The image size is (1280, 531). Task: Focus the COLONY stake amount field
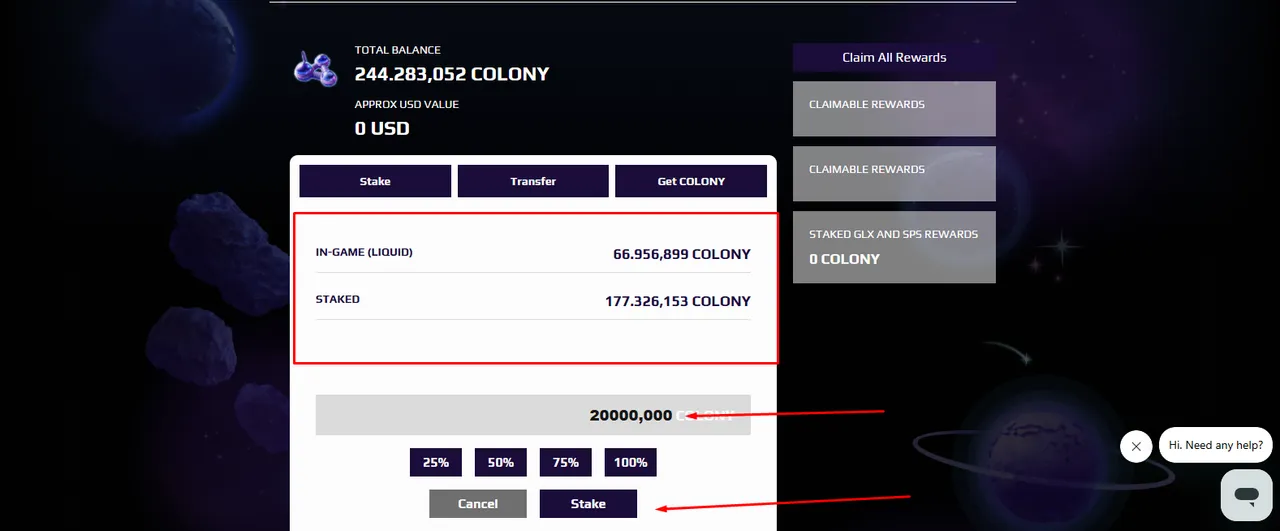533,415
